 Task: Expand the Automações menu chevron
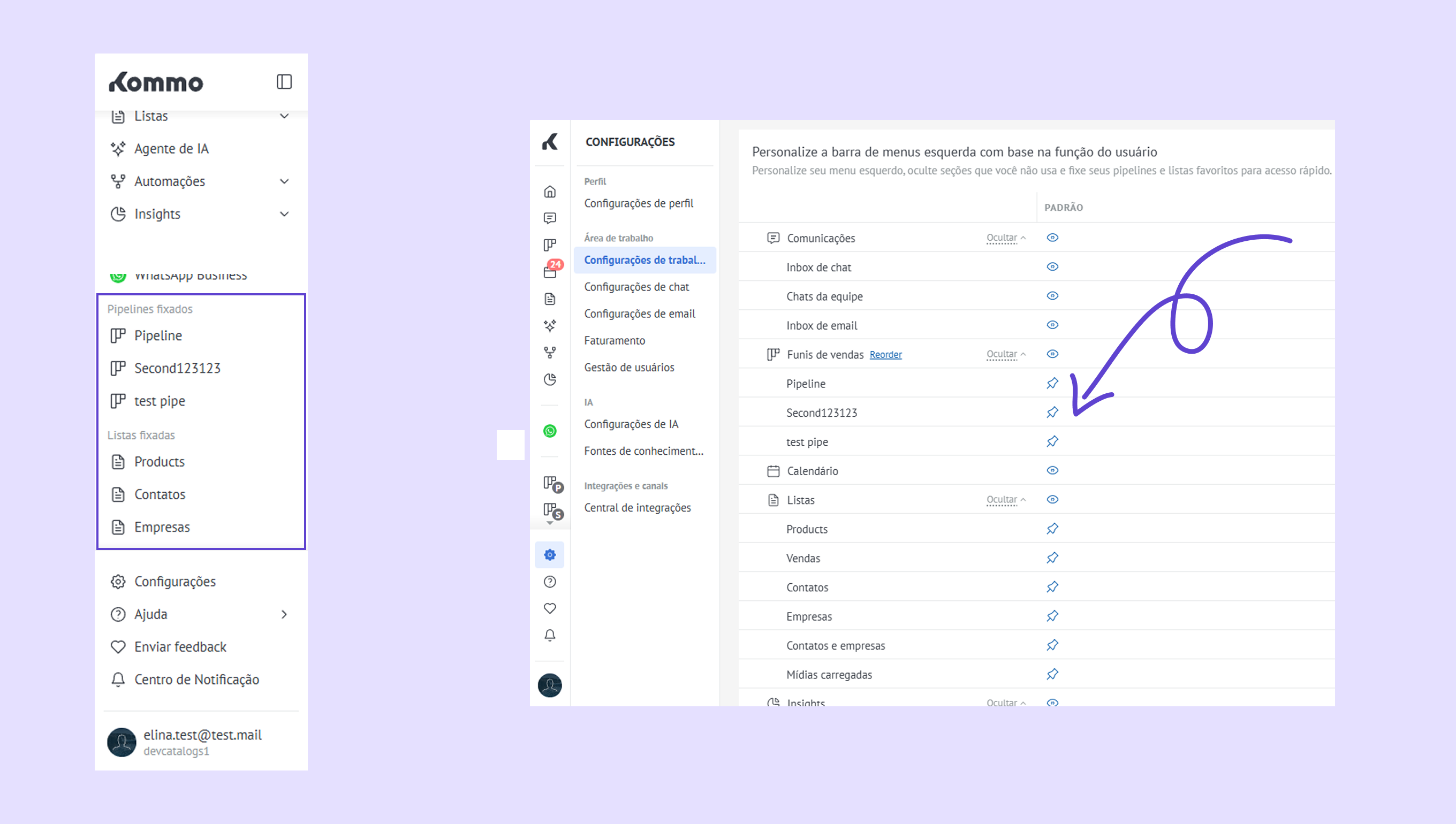point(285,181)
